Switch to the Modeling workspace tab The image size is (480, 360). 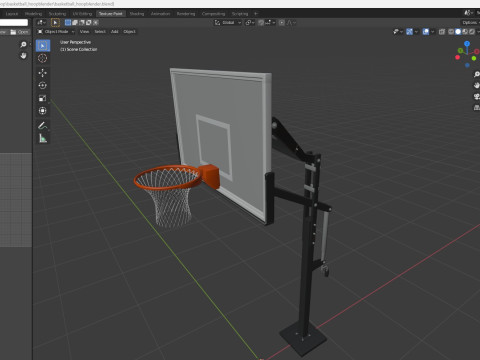33,14
